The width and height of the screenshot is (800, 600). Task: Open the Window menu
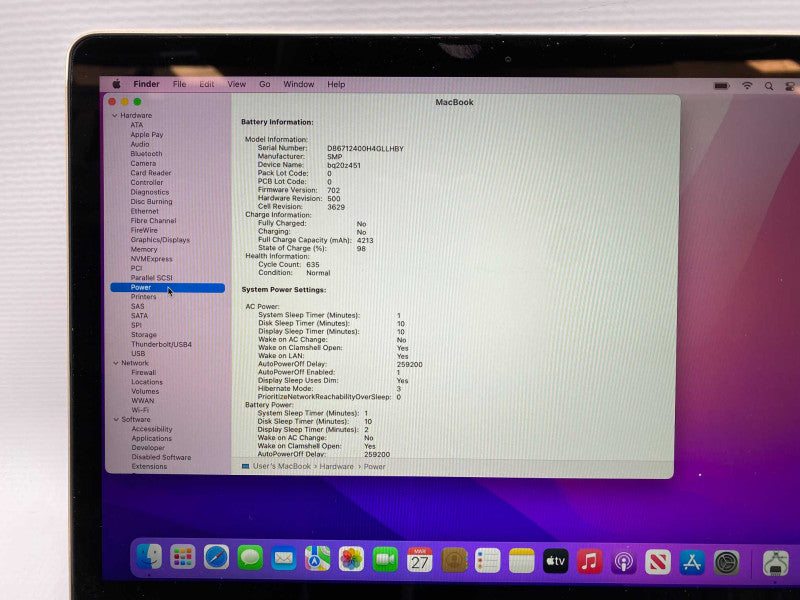click(x=298, y=84)
